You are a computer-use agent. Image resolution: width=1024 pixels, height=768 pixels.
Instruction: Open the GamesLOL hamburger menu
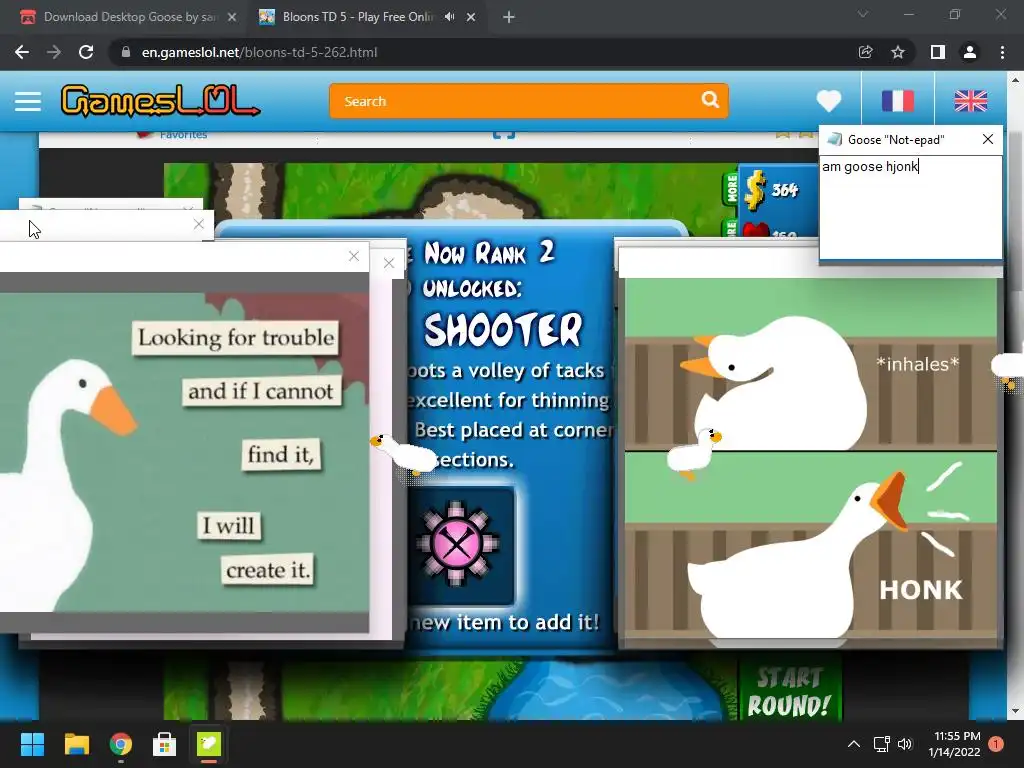tap(27, 101)
